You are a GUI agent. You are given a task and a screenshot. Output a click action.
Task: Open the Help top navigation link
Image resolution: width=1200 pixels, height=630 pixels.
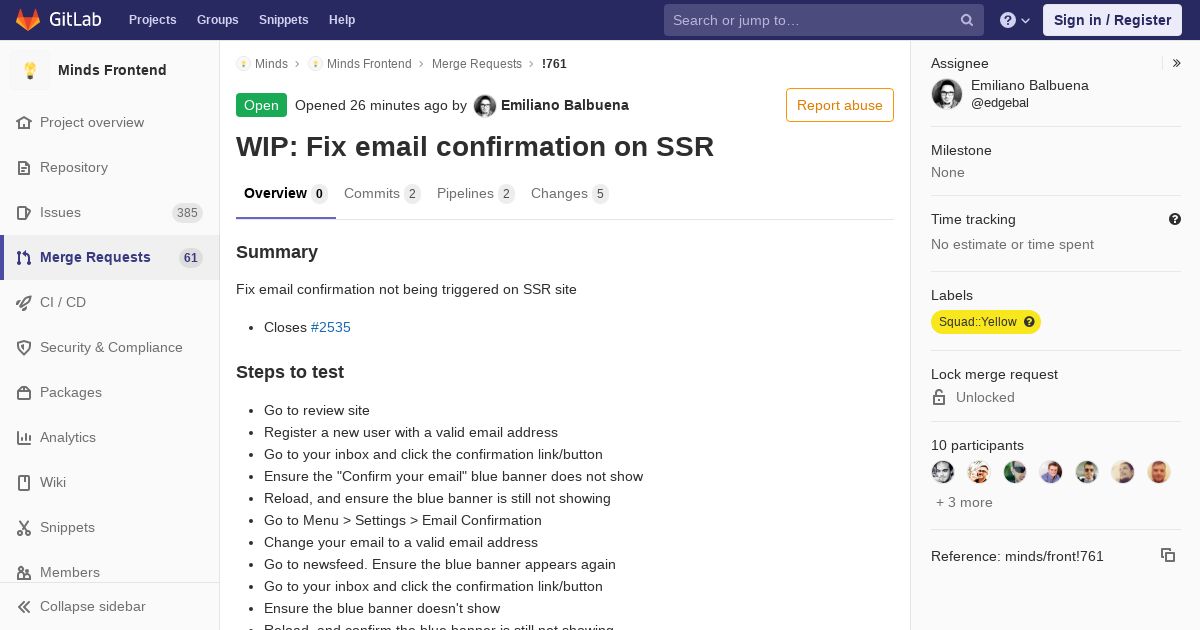342,20
